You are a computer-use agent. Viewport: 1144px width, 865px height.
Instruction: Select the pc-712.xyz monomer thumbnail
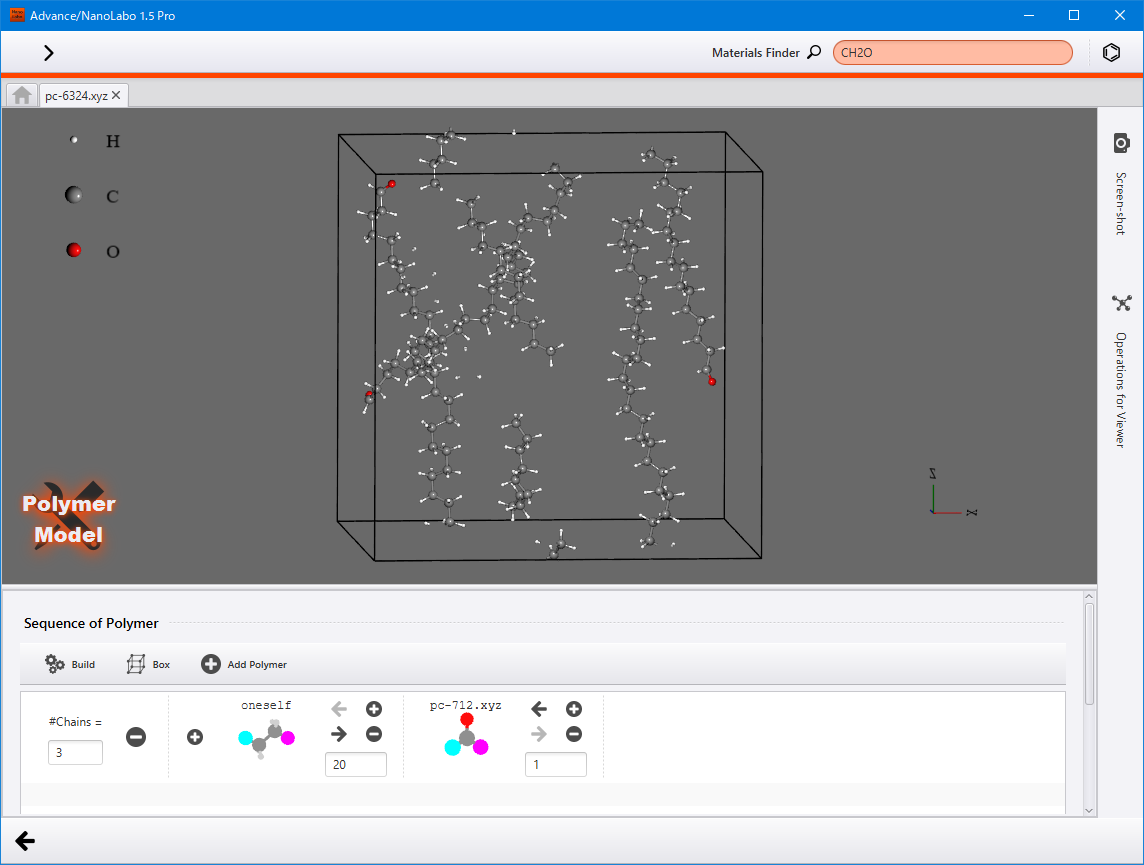(466, 734)
